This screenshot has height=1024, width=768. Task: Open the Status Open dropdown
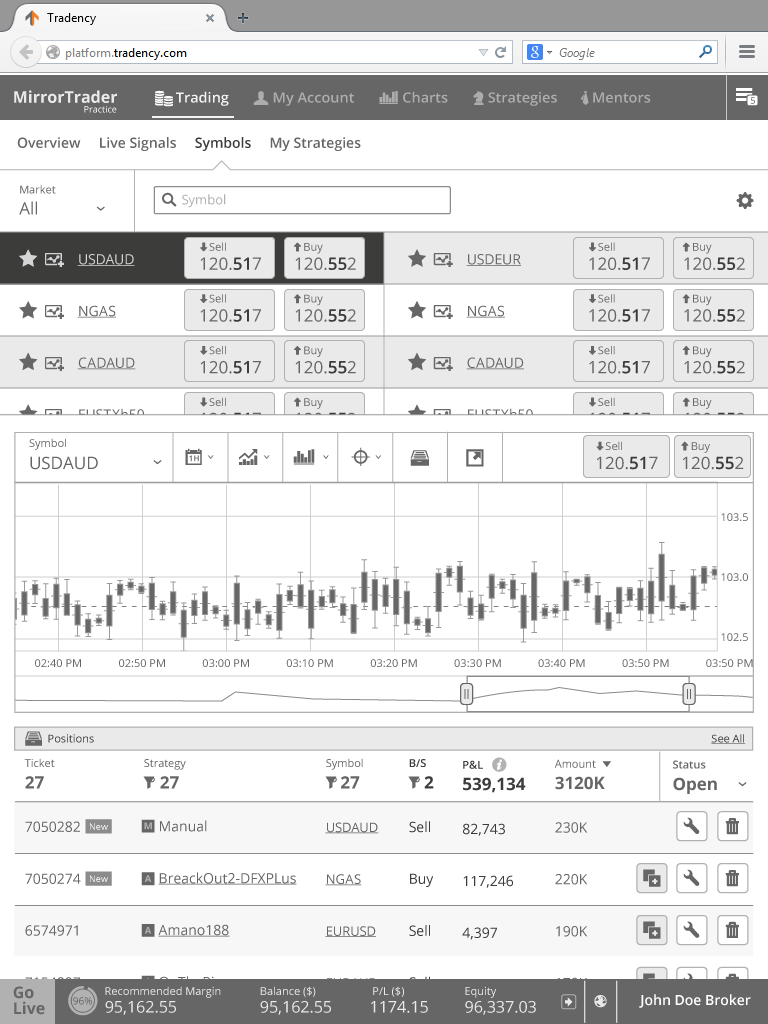point(709,776)
